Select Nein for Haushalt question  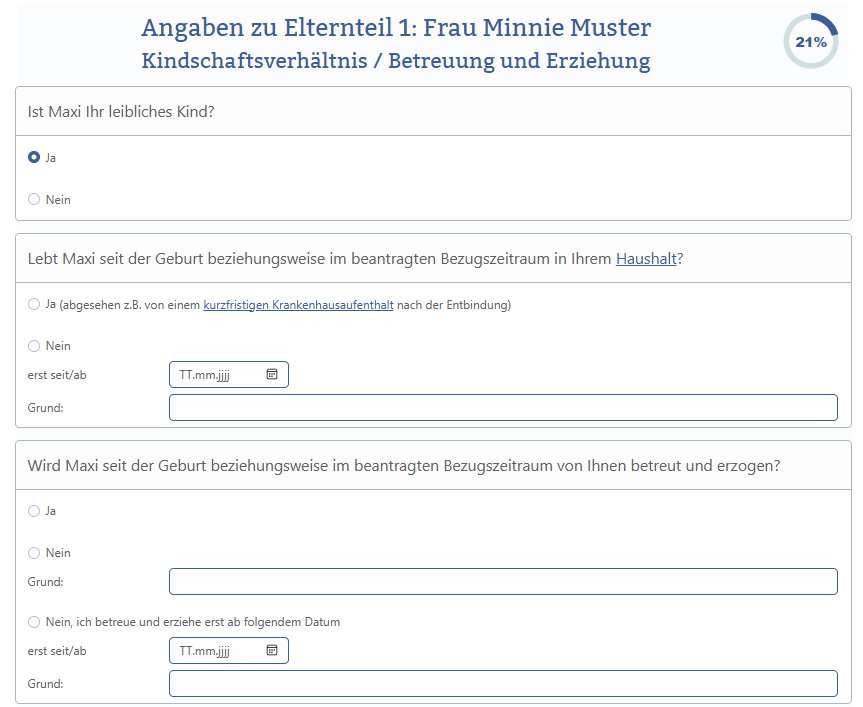34,346
